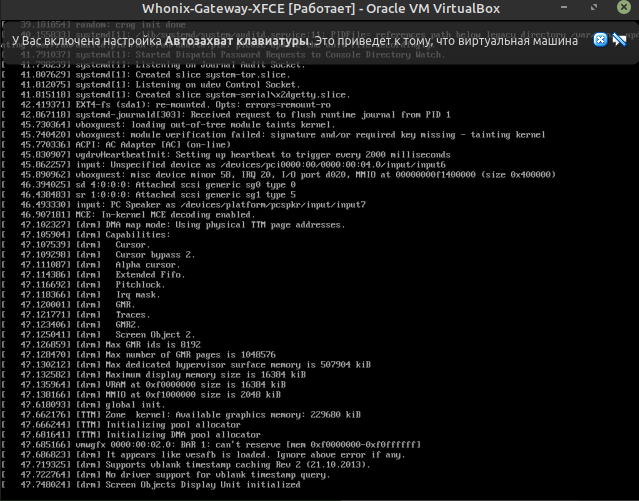This screenshot has width=639, height=501.
Task: Click the window title 'Whonix-Gateway-XFCE [Работает]'
Action: (x=249, y=8)
